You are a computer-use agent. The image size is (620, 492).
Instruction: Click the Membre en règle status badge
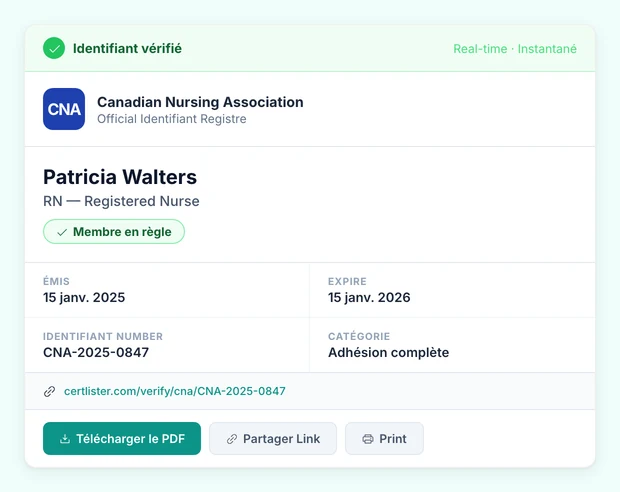(x=114, y=231)
